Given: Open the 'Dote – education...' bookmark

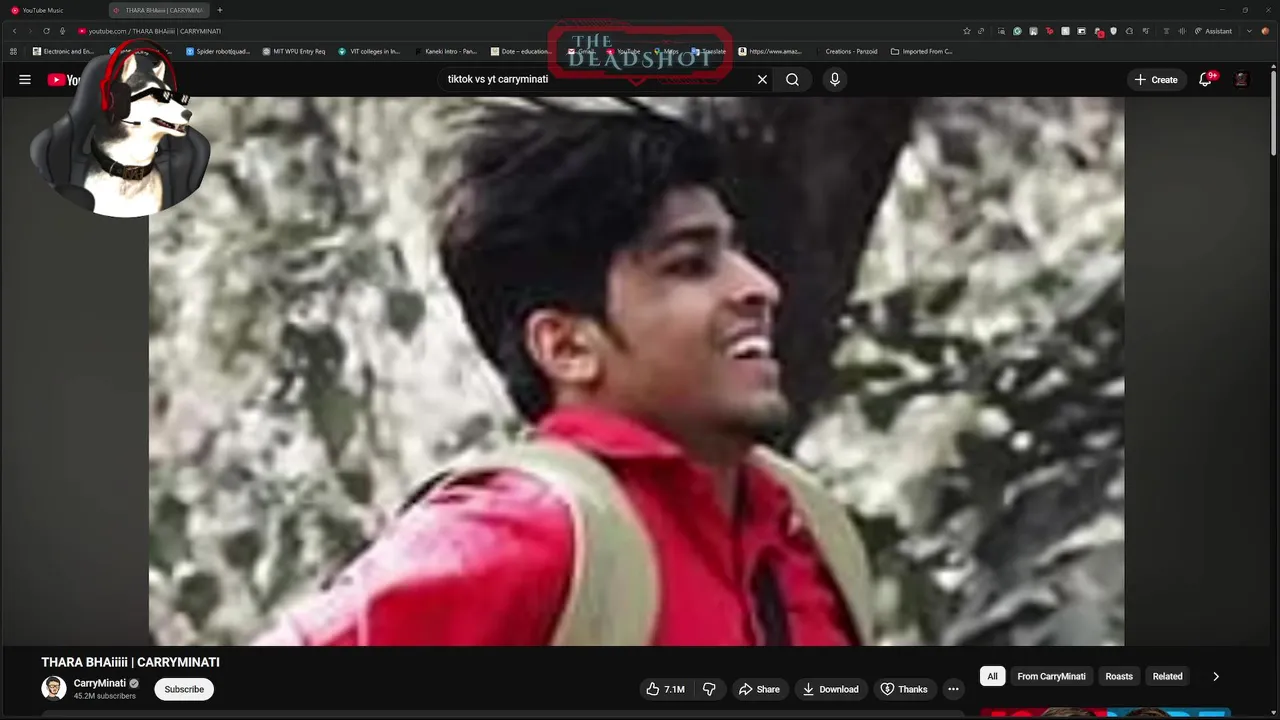Looking at the screenshot, I should coord(521,51).
